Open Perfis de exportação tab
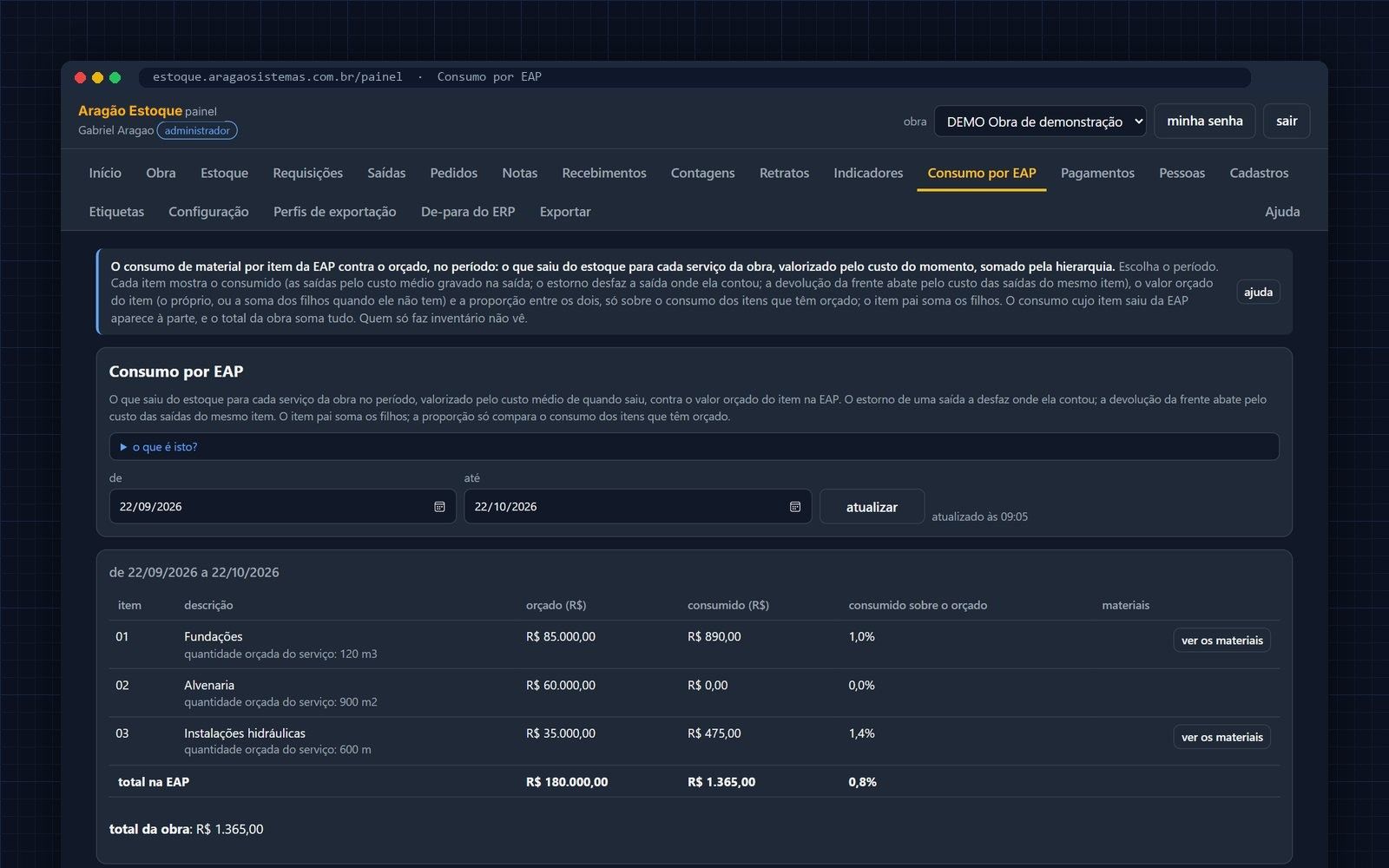 334,212
